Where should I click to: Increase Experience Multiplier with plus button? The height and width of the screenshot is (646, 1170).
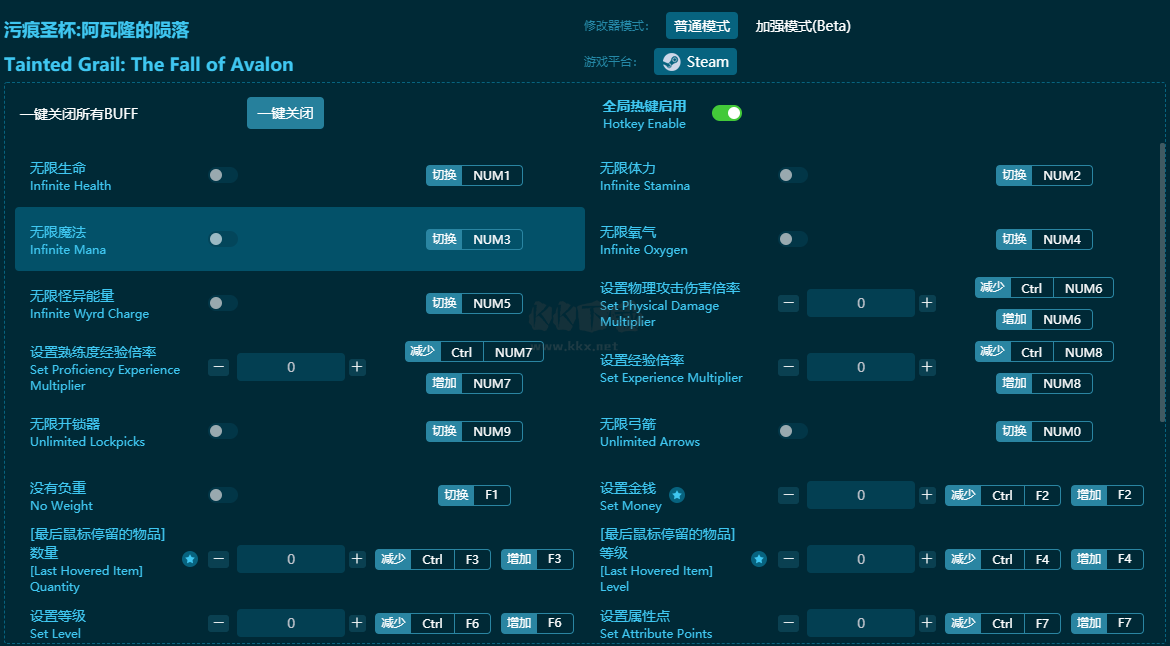click(x=927, y=367)
